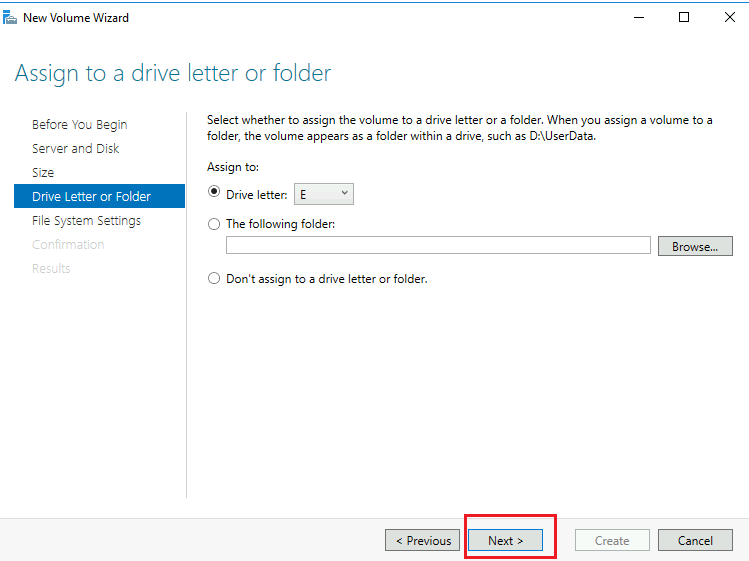Cancel the wizard

[x=695, y=540]
